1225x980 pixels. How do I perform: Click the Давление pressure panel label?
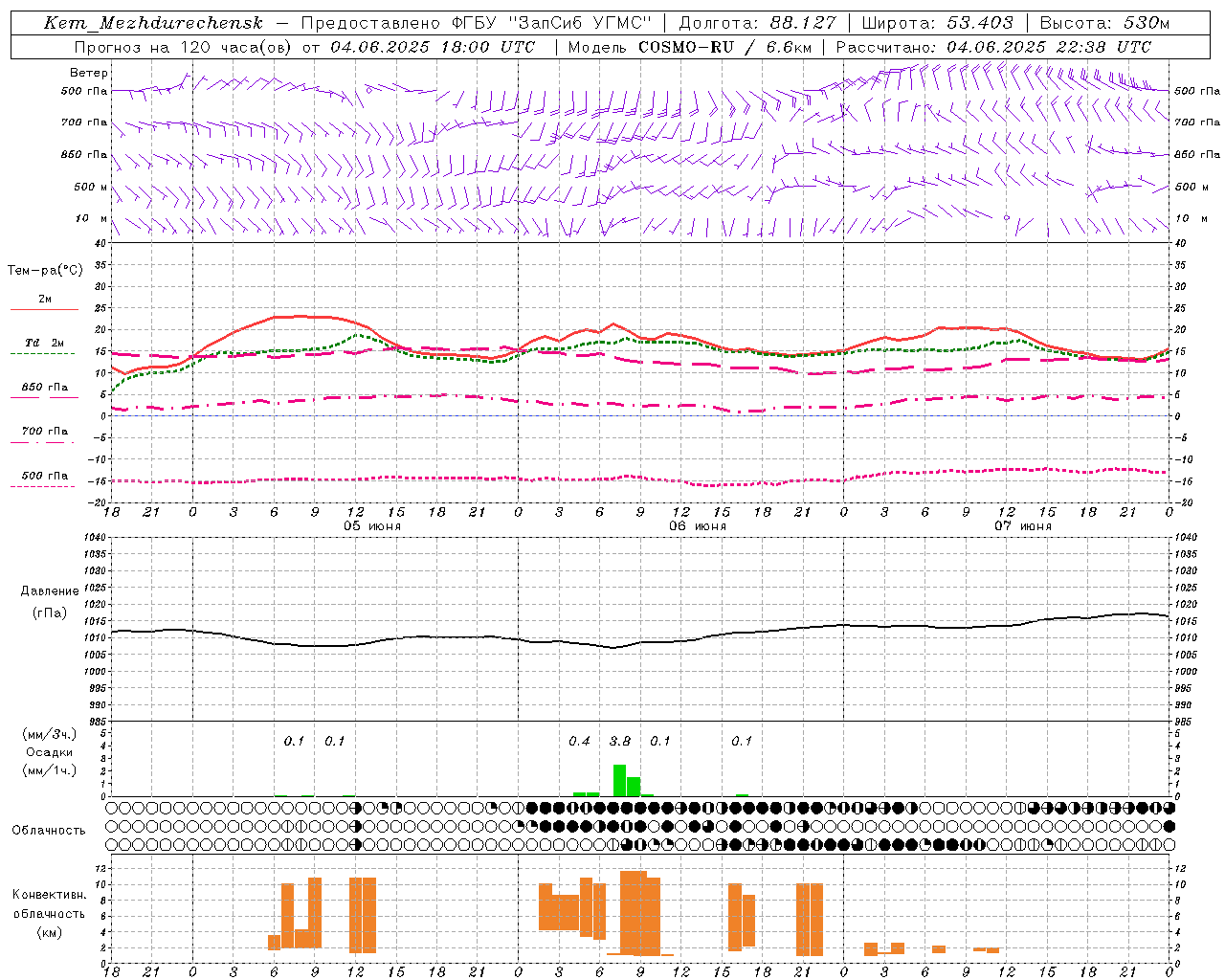pos(50,591)
